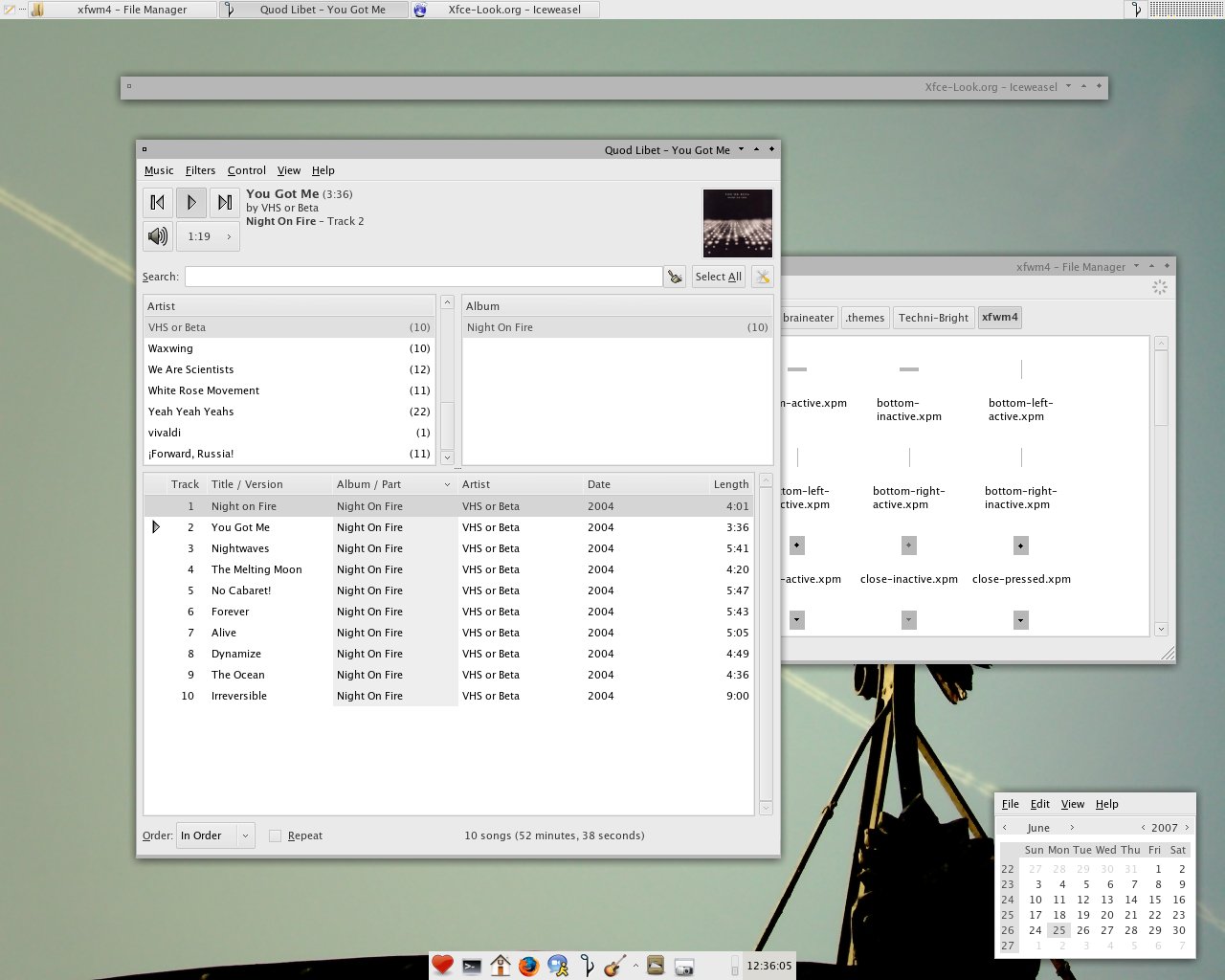Open the In Order playback order dropdown
Image resolution: width=1225 pixels, height=980 pixels.
click(x=216, y=835)
